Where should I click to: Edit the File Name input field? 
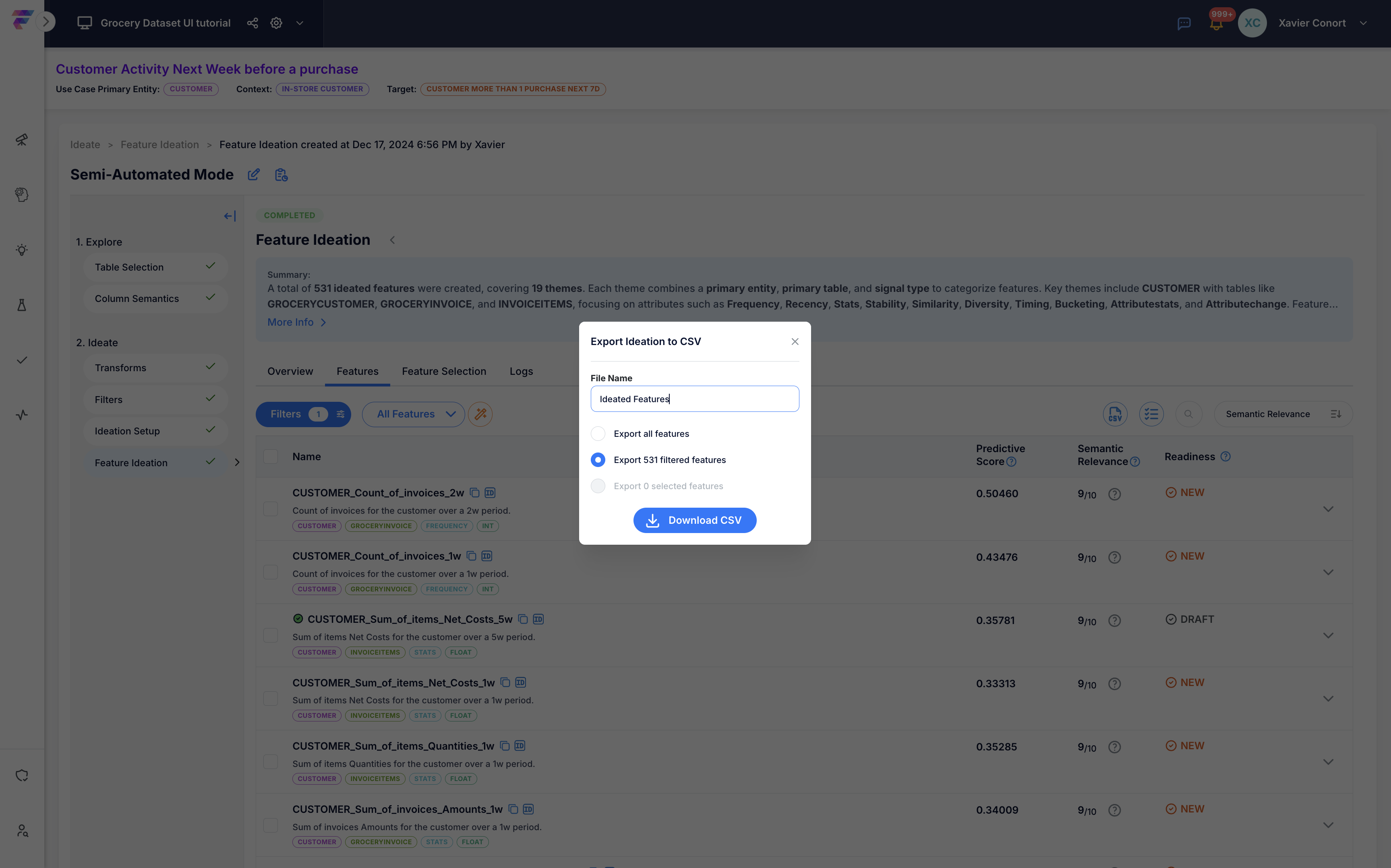point(694,398)
